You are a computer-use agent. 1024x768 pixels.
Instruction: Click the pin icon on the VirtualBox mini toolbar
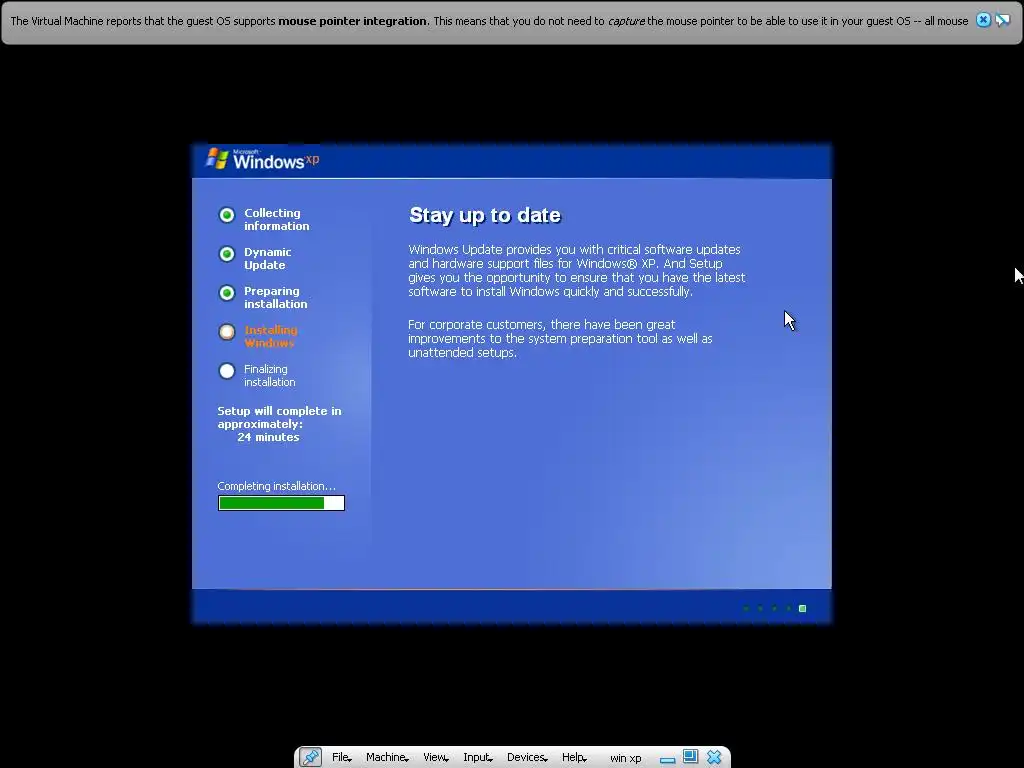tap(310, 757)
